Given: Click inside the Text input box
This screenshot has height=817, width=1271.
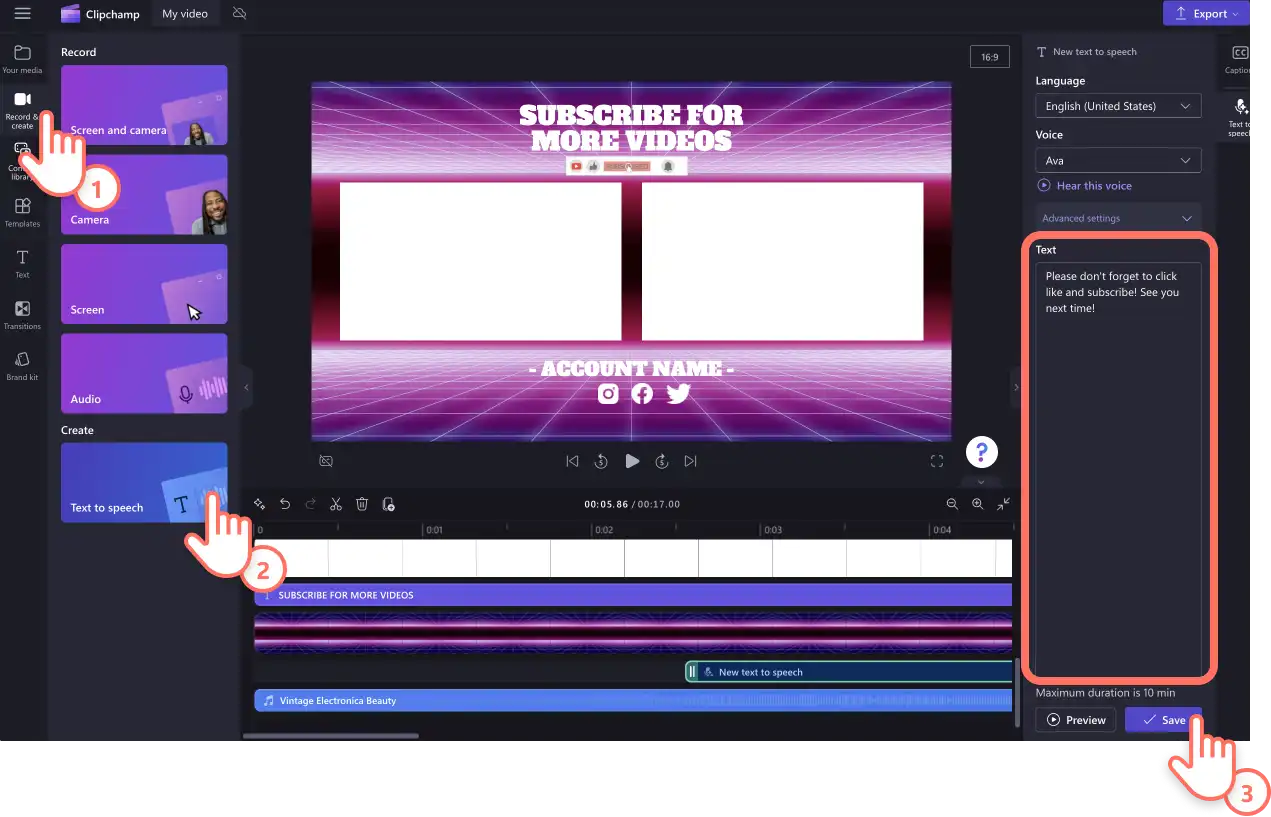Looking at the screenshot, I should (x=1118, y=470).
